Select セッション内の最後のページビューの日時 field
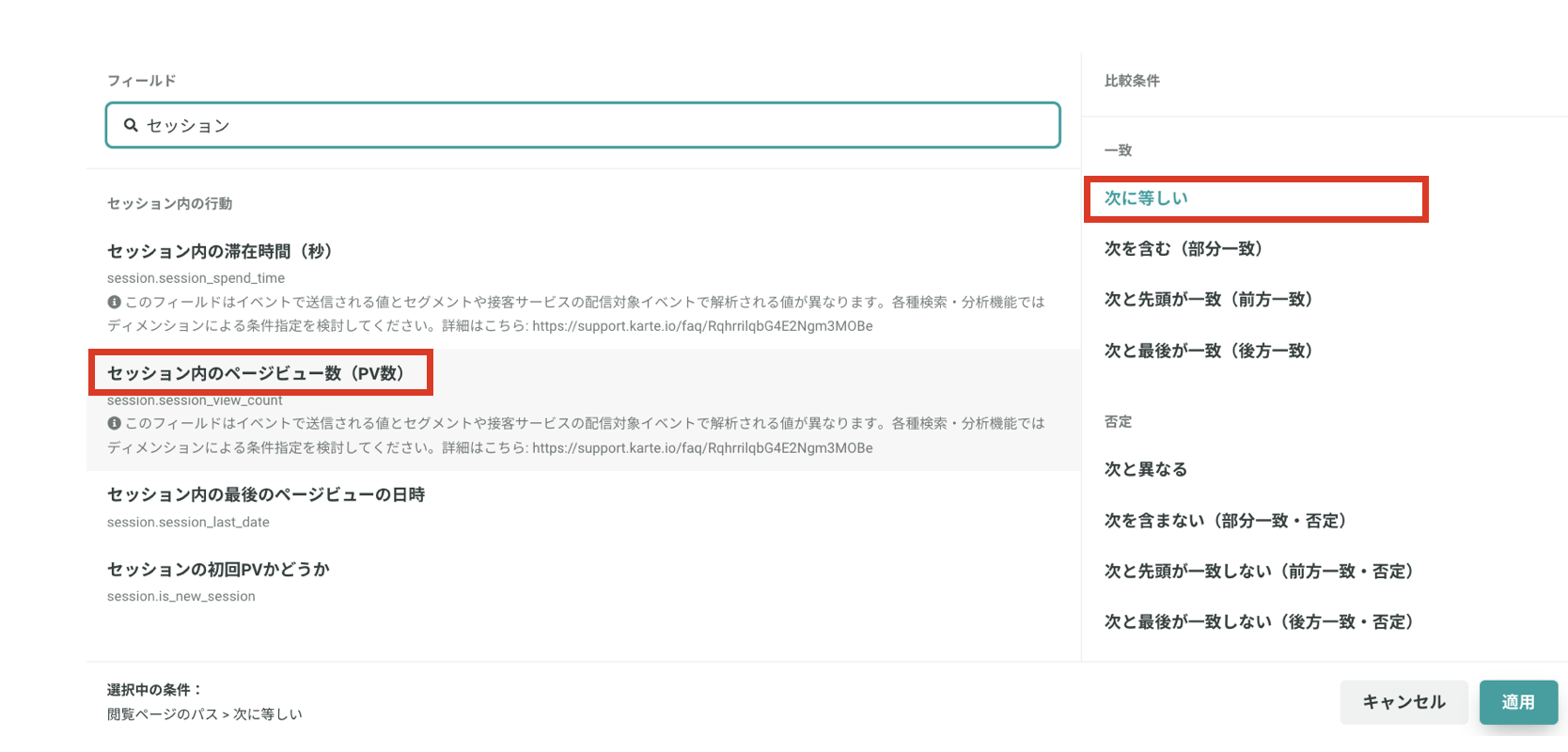 point(266,494)
